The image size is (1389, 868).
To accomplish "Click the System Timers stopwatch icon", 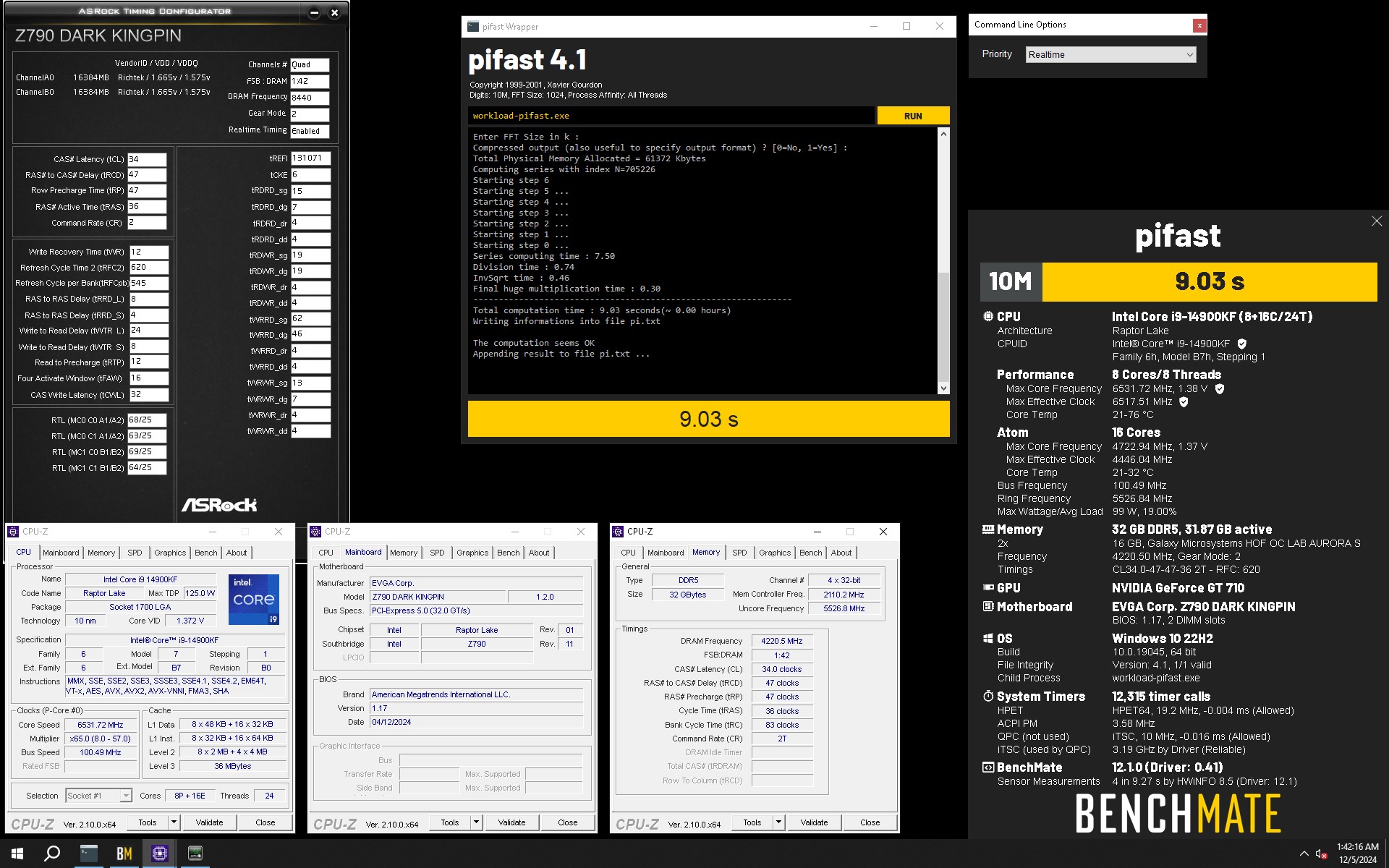I will [988, 696].
